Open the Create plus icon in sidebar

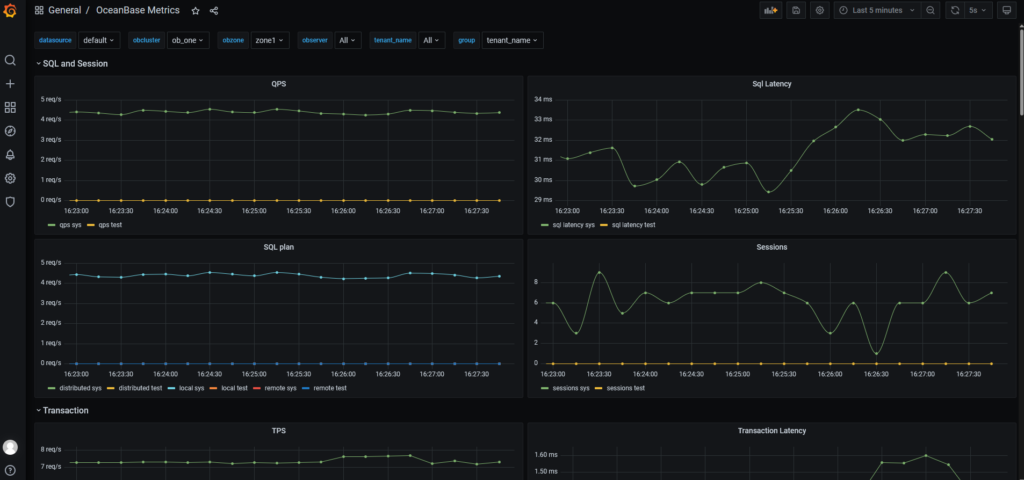pyautogui.click(x=10, y=84)
